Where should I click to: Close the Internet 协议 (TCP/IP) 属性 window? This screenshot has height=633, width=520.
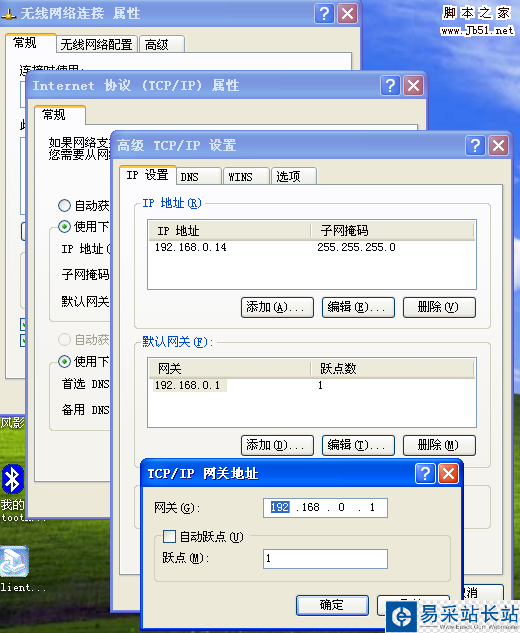413,86
